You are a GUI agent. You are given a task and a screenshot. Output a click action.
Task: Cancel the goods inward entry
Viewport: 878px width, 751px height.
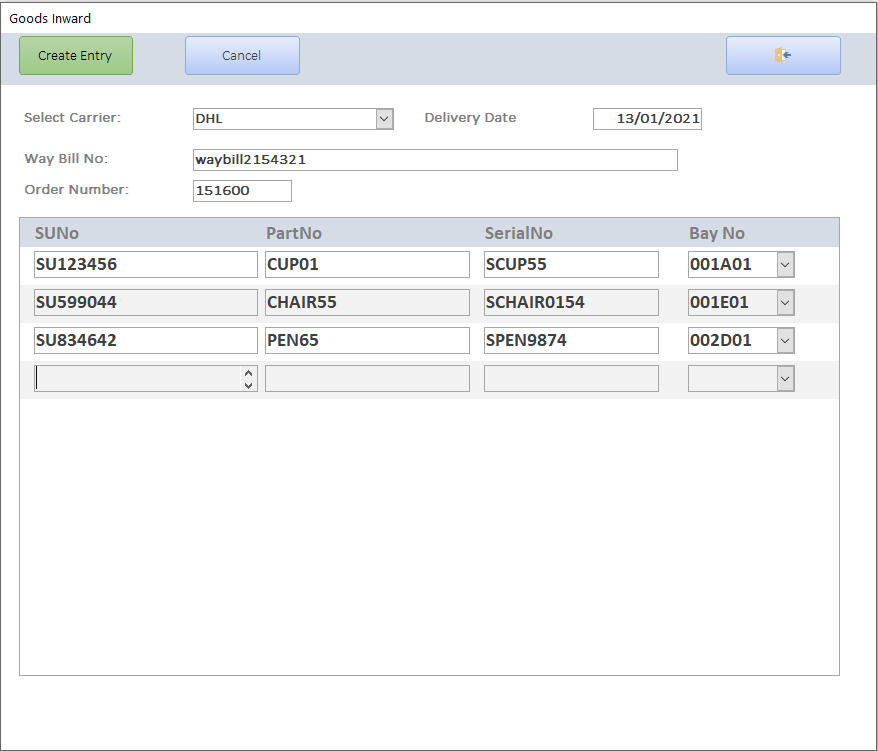point(242,56)
